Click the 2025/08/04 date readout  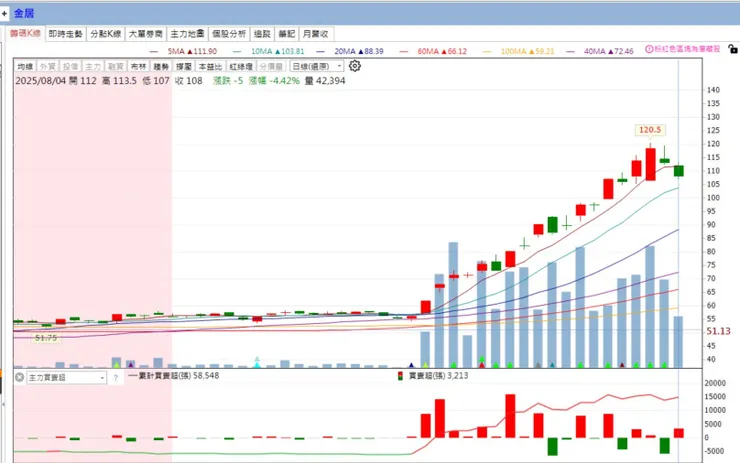[x=41, y=81]
